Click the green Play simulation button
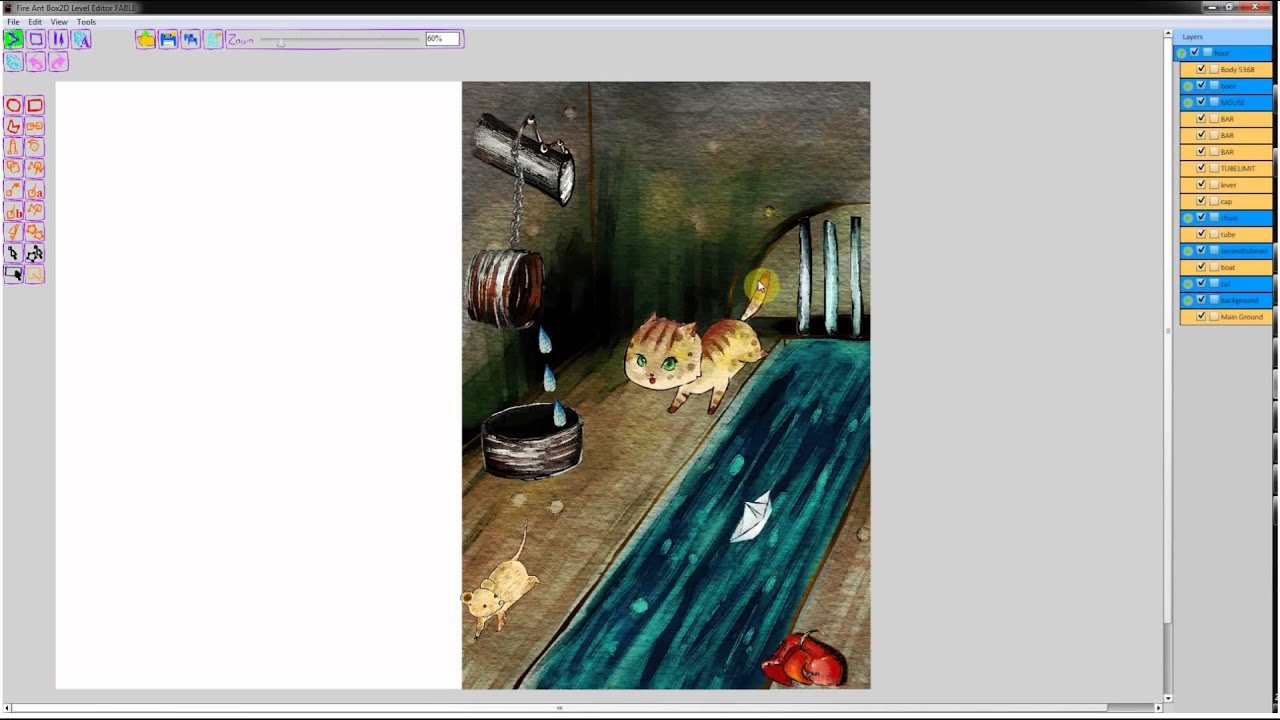The image size is (1280, 720). click(13, 39)
